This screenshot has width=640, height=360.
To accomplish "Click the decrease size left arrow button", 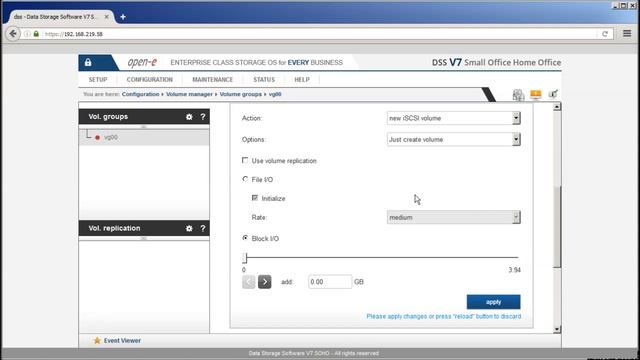I will coord(249,282).
